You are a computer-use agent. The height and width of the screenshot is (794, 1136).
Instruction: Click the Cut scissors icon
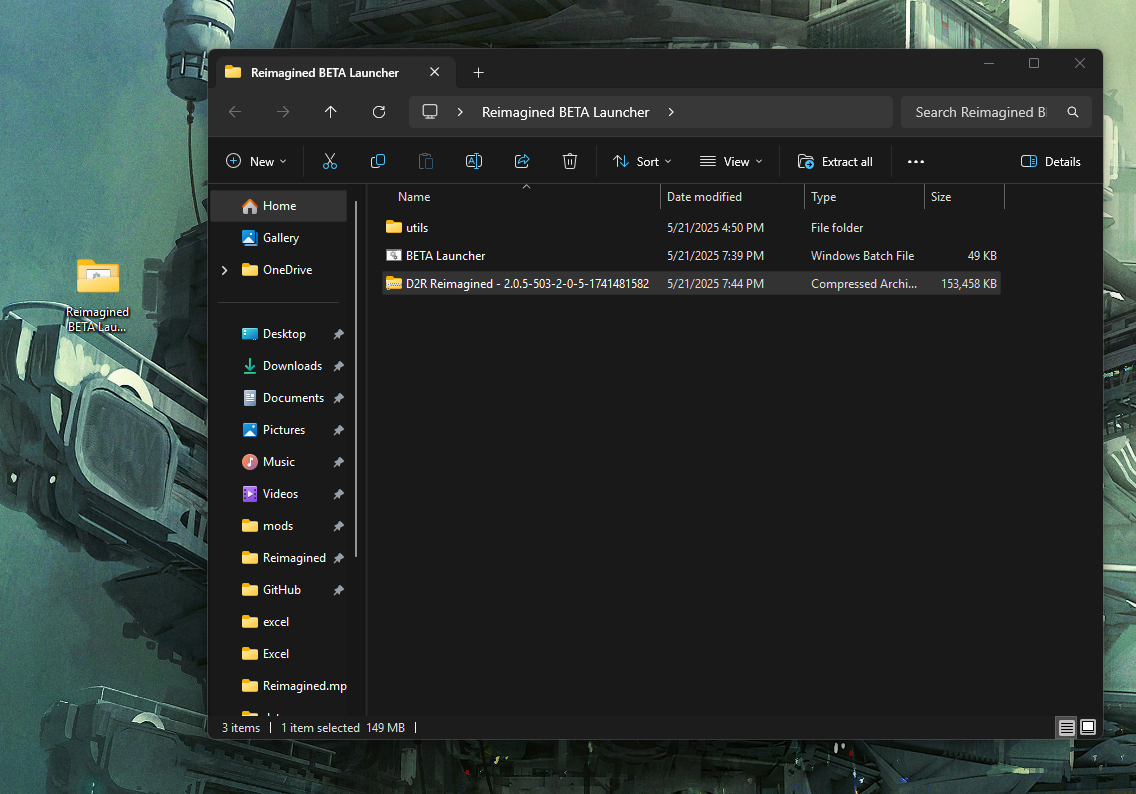pos(330,162)
